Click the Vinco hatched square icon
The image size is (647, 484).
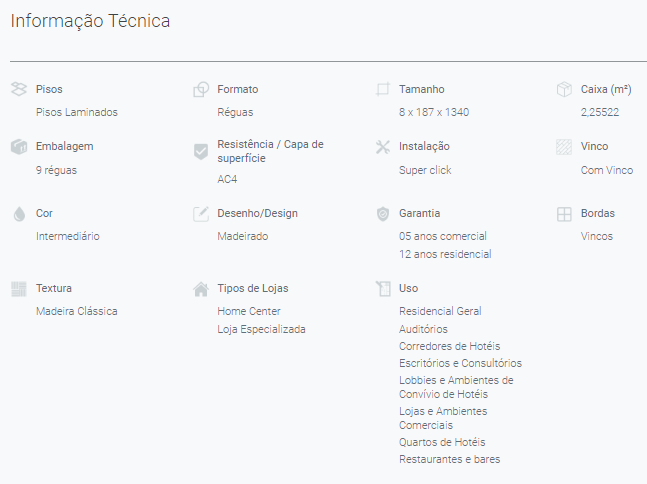pyautogui.click(x=564, y=147)
